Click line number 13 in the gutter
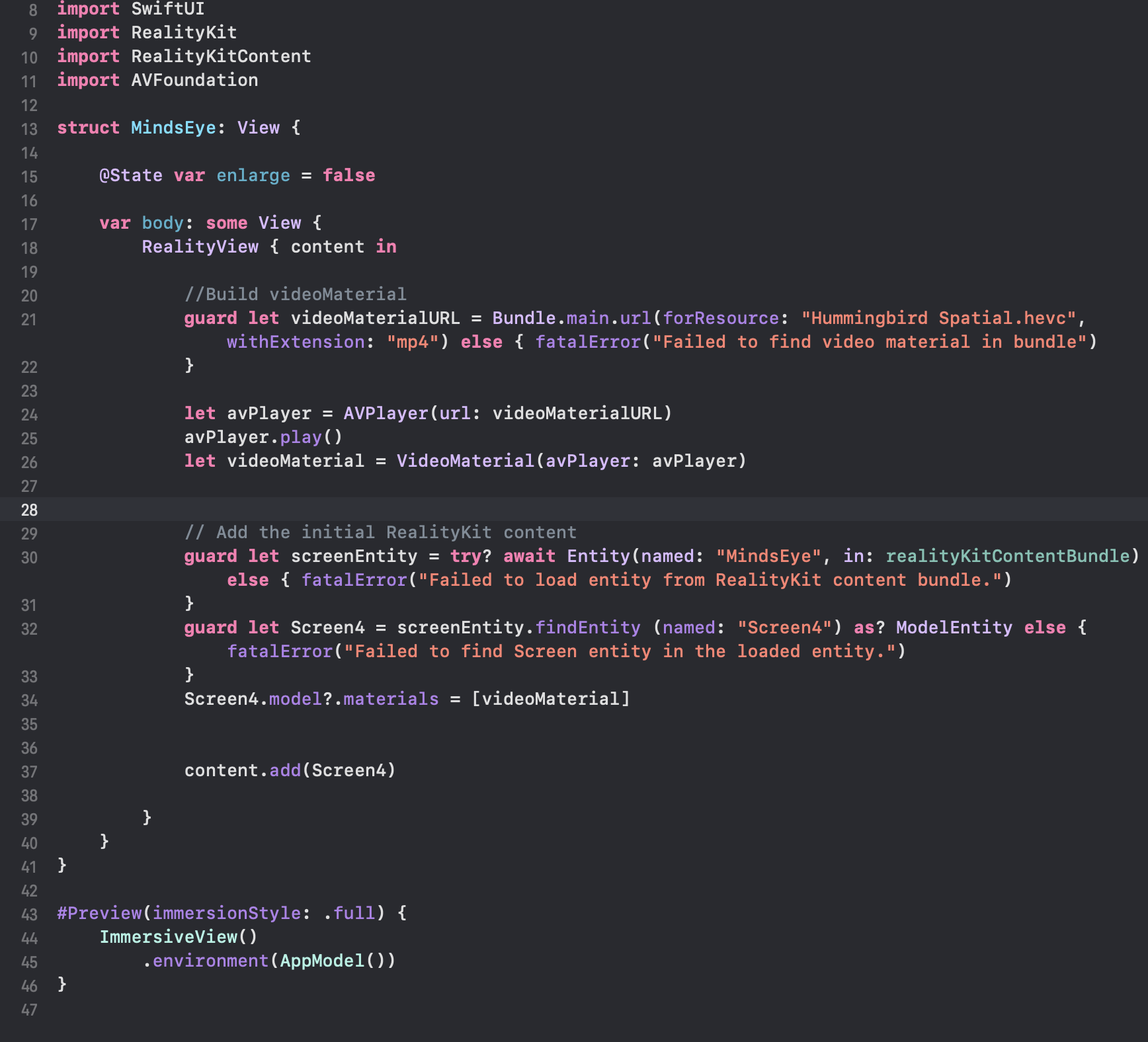 pyautogui.click(x=29, y=129)
